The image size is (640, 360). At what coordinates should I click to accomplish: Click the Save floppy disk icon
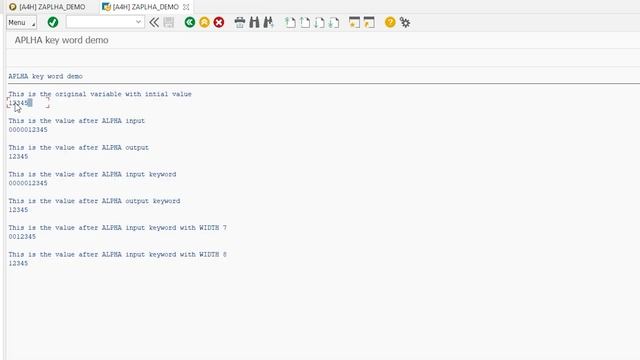[x=169, y=22]
